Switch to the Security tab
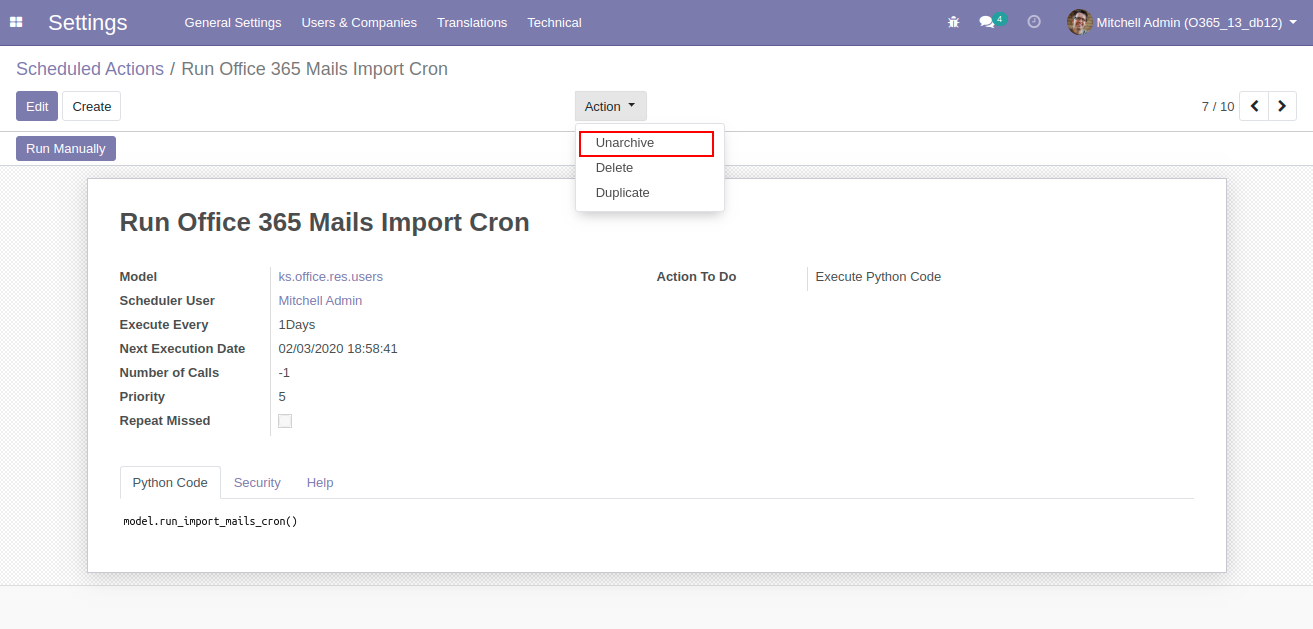Viewport: 1313px width, 629px height. pyautogui.click(x=257, y=482)
